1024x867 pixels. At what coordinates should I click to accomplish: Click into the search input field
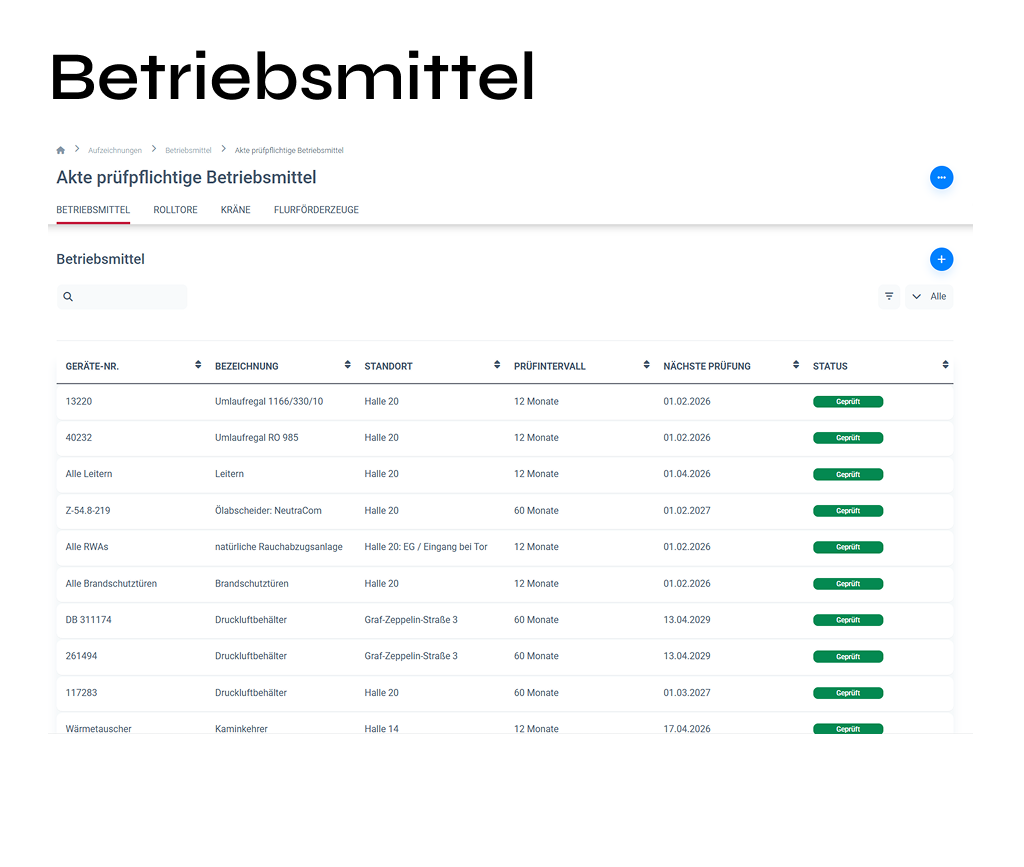coord(130,296)
